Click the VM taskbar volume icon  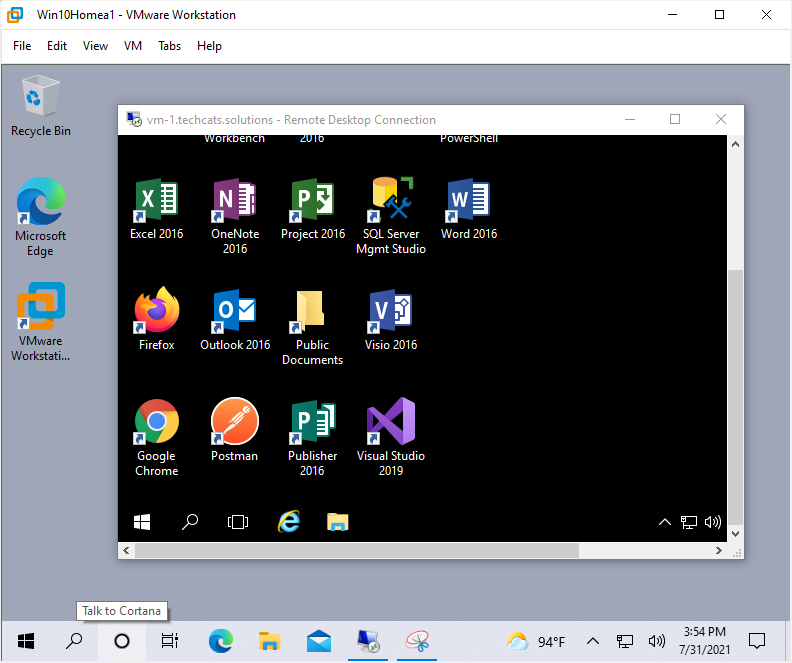(657, 642)
